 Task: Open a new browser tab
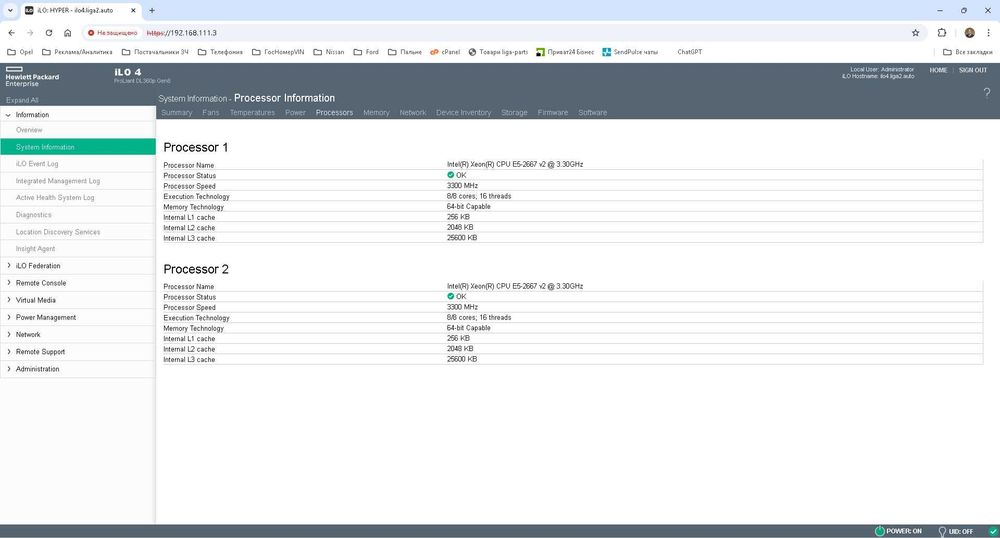coord(152,10)
